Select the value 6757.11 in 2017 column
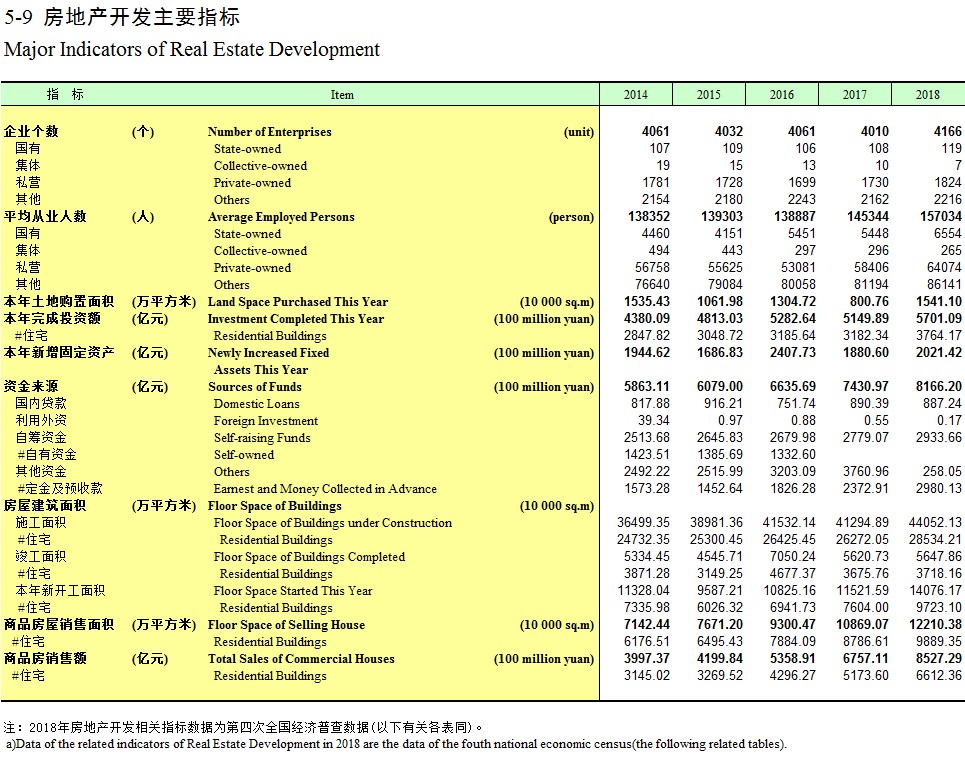 click(x=866, y=659)
